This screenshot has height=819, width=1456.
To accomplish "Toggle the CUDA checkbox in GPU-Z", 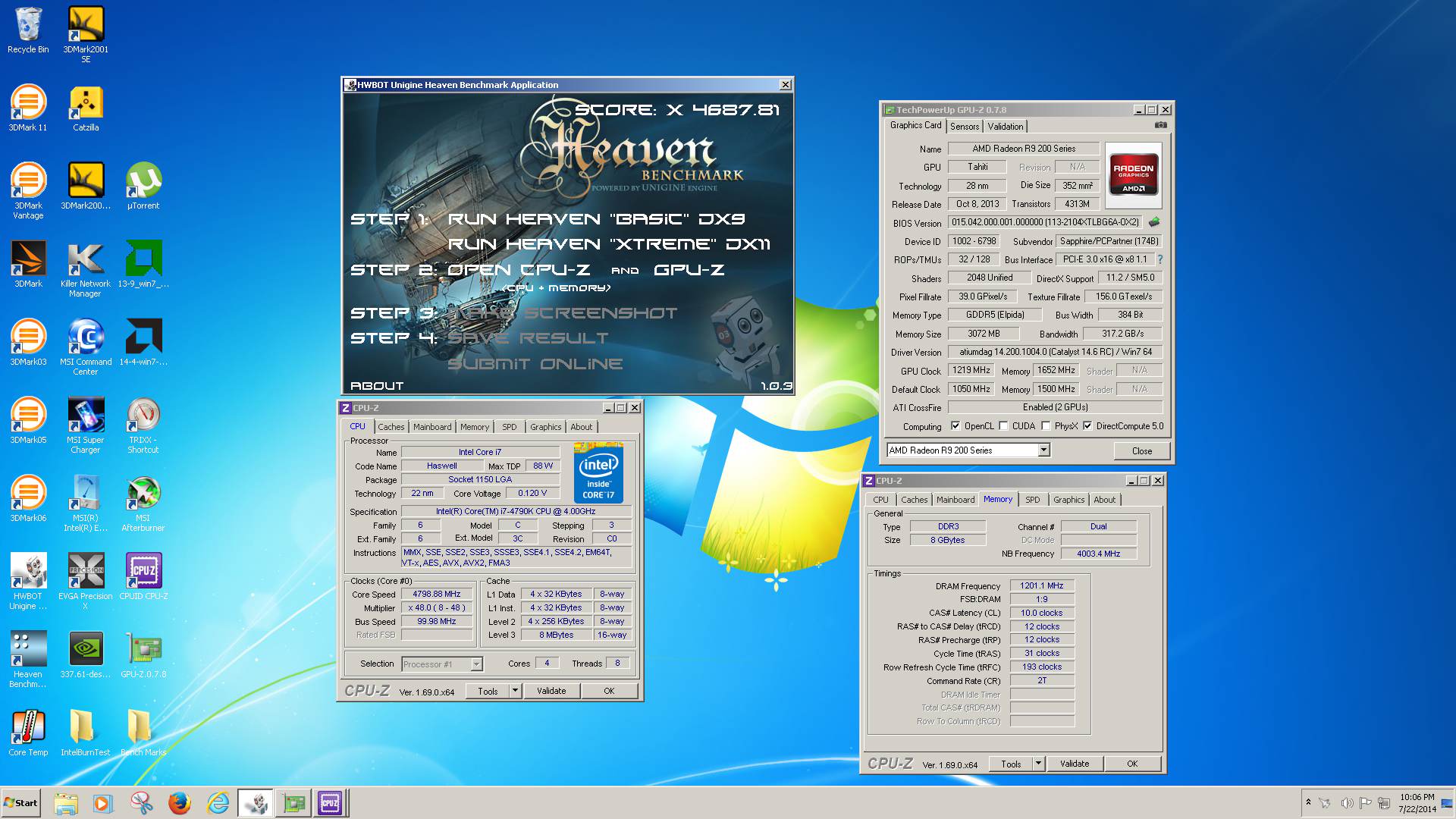I will click(x=1003, y=426).
